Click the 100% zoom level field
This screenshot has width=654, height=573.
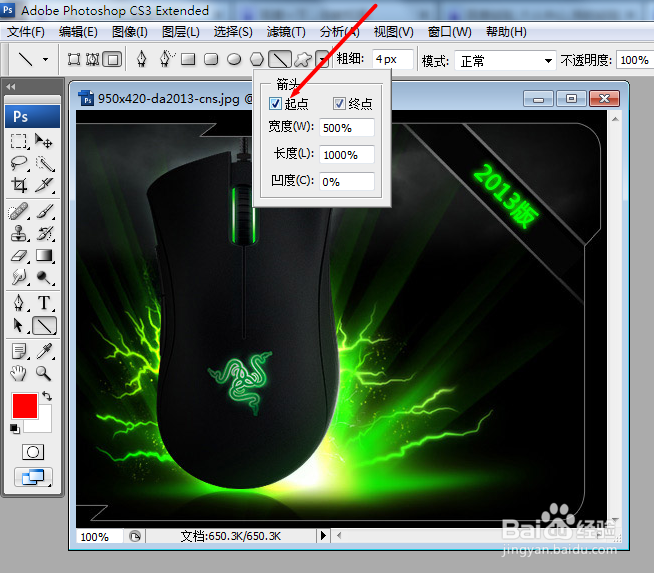99,536
